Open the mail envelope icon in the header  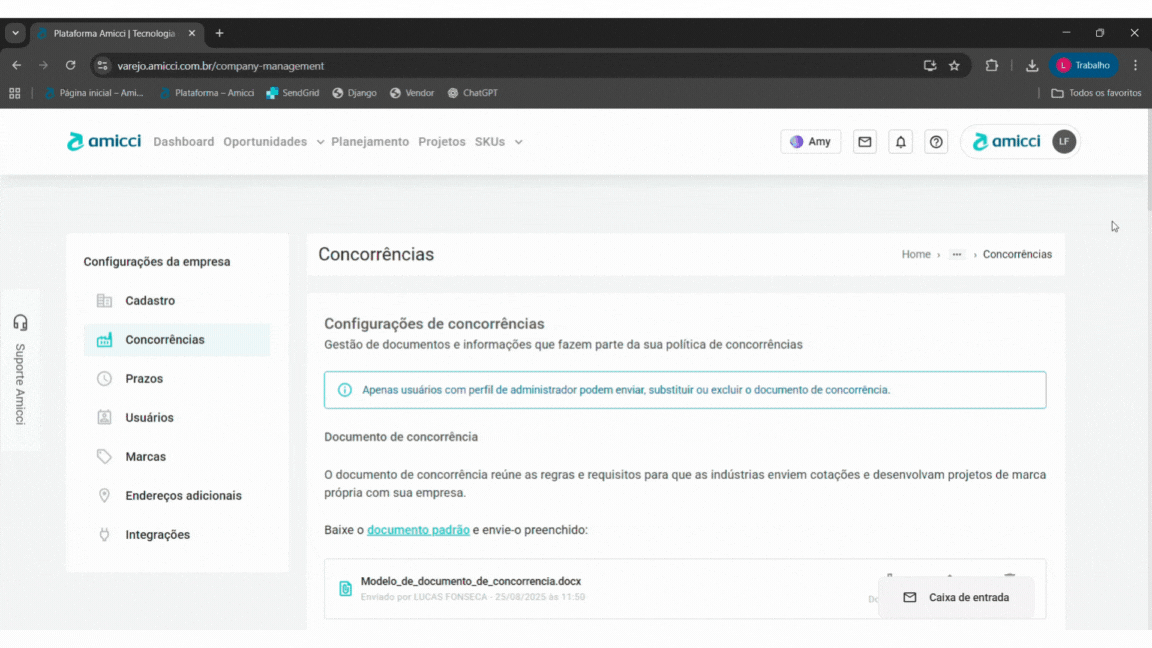coord(864,141)
